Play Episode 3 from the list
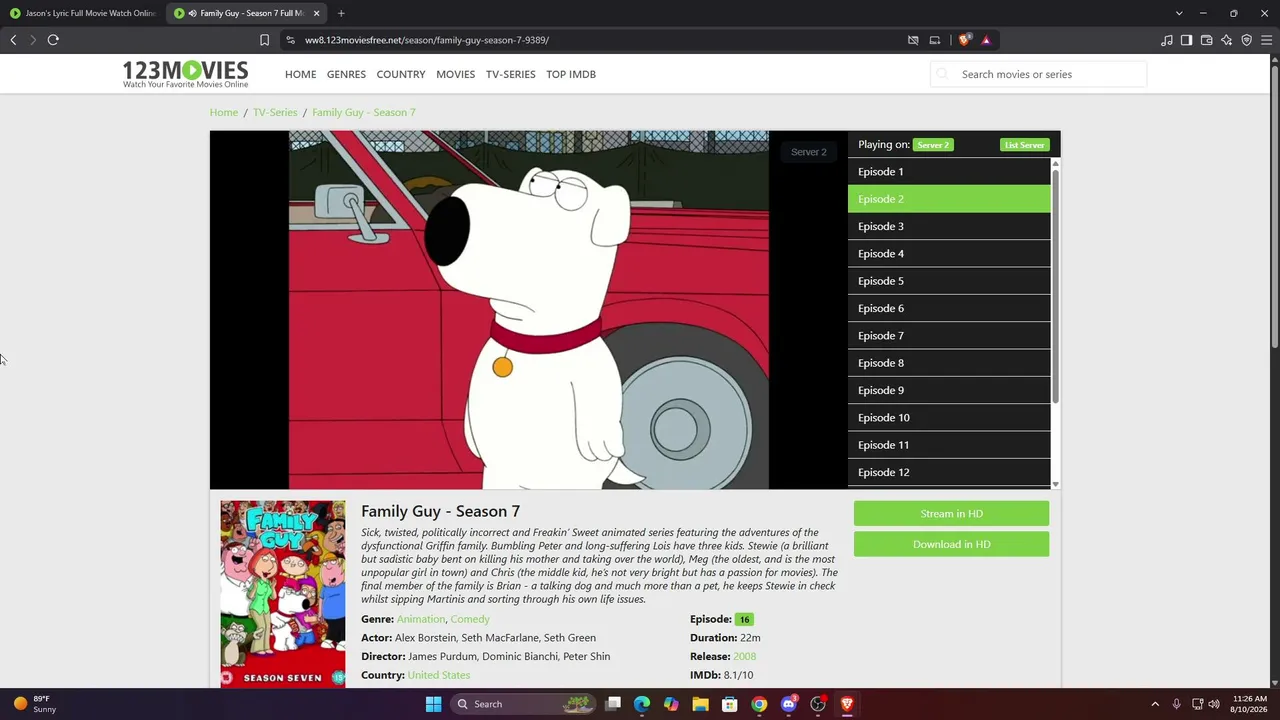 949,226
